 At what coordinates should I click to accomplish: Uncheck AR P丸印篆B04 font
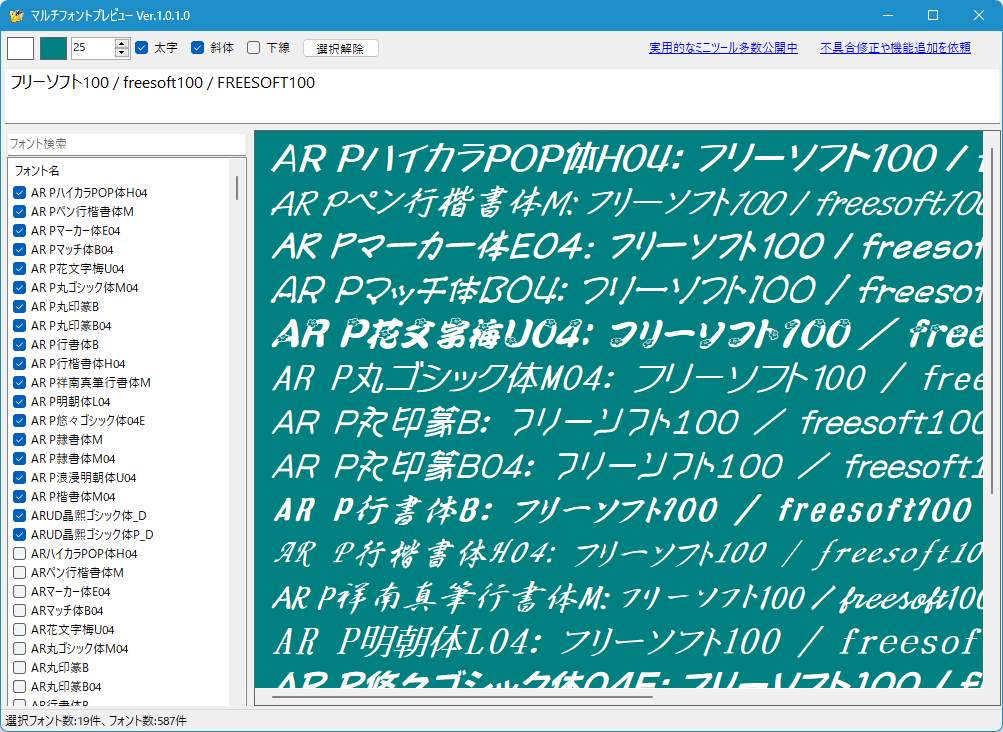20,326
